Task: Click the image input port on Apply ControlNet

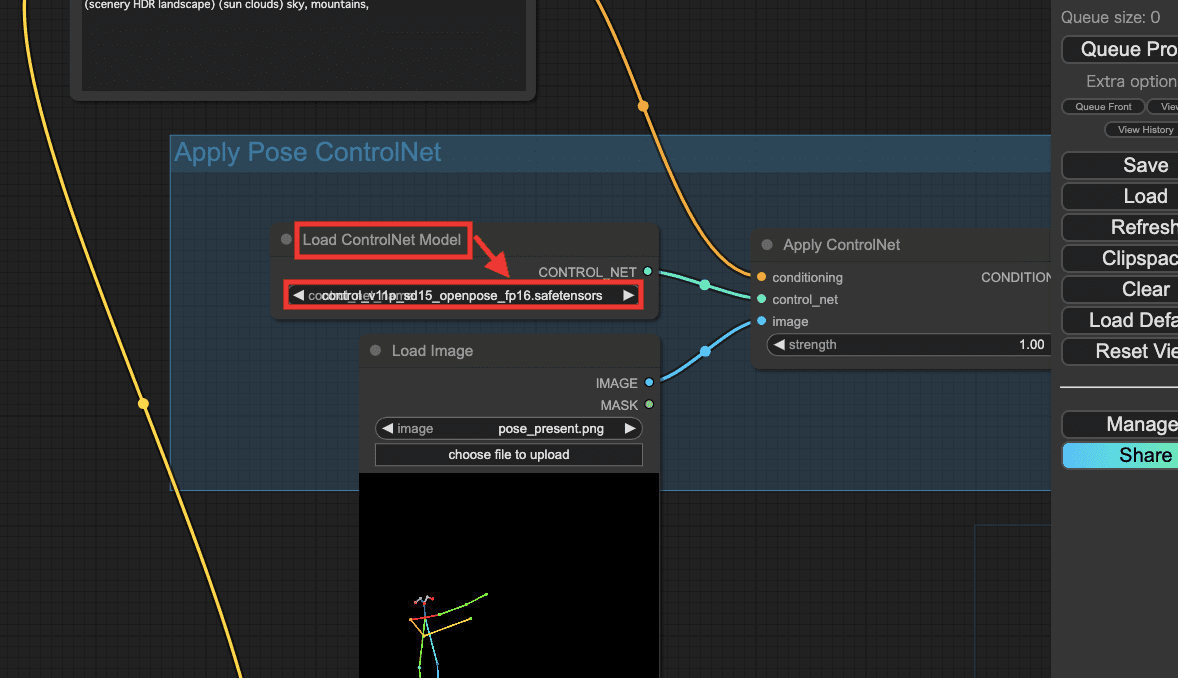Action: click(761, 321)
